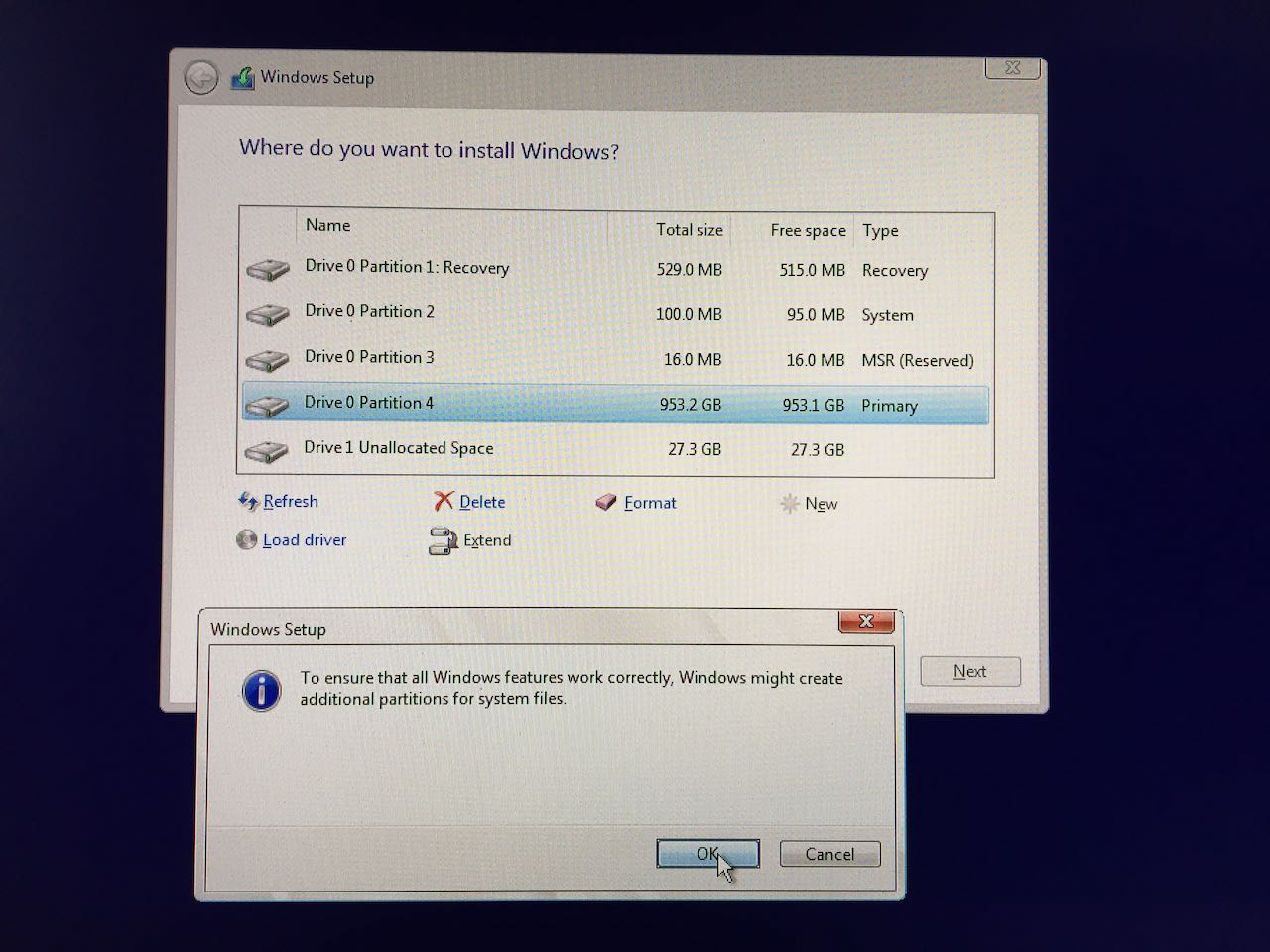This screenshot has width=1270, height=952.
Task: Click the 529.0 MB total size value
Action: pyautogui.click(x=690, y=269)
